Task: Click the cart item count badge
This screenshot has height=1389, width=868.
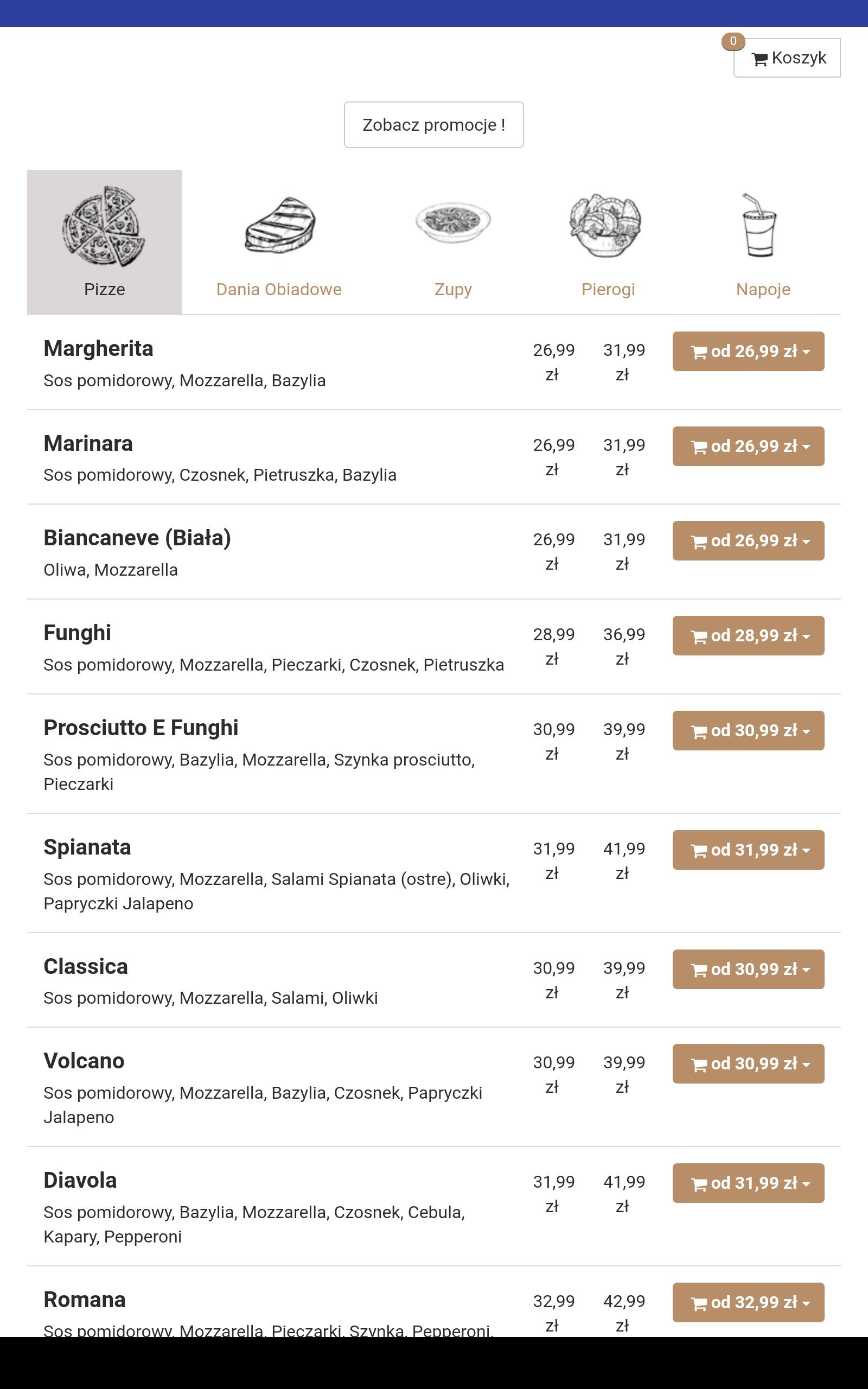Action: coord(733,41)
